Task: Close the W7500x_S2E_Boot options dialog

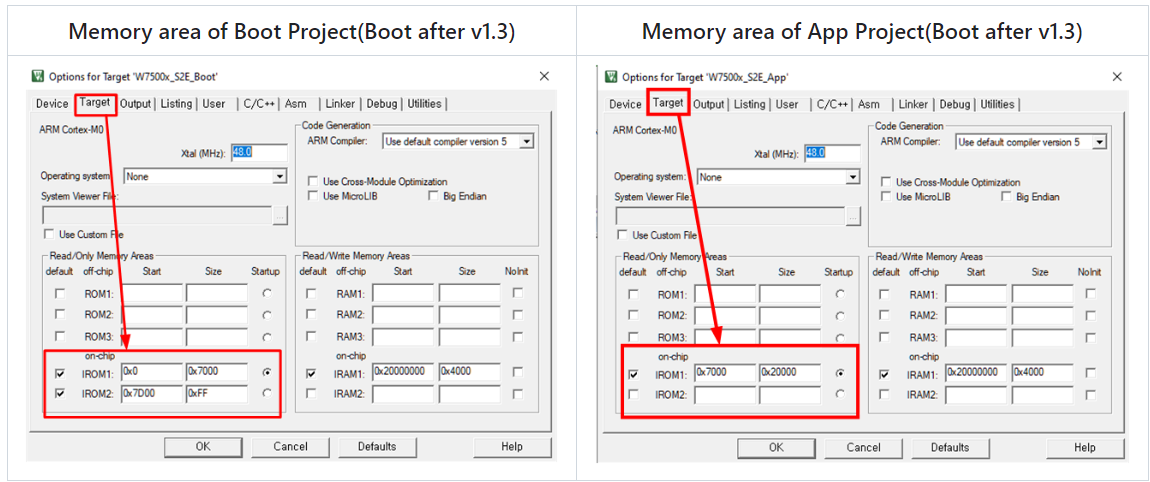Action: coord(543,76)
